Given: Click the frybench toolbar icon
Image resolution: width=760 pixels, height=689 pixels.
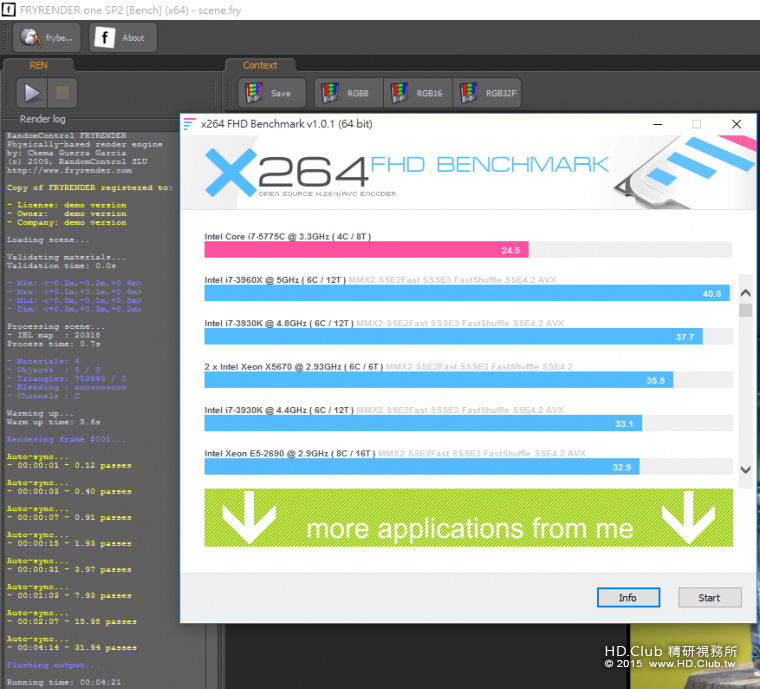Looking at the screenshot, I should (47, 37).
